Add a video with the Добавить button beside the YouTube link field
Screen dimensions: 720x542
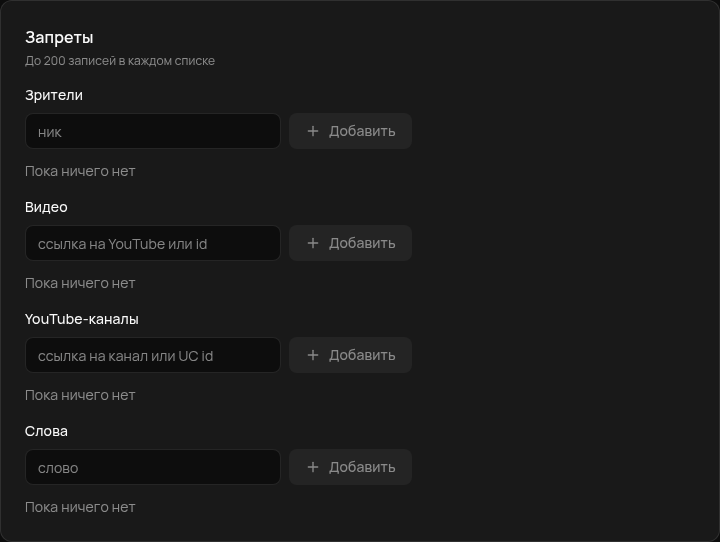(x=350, y=243)
